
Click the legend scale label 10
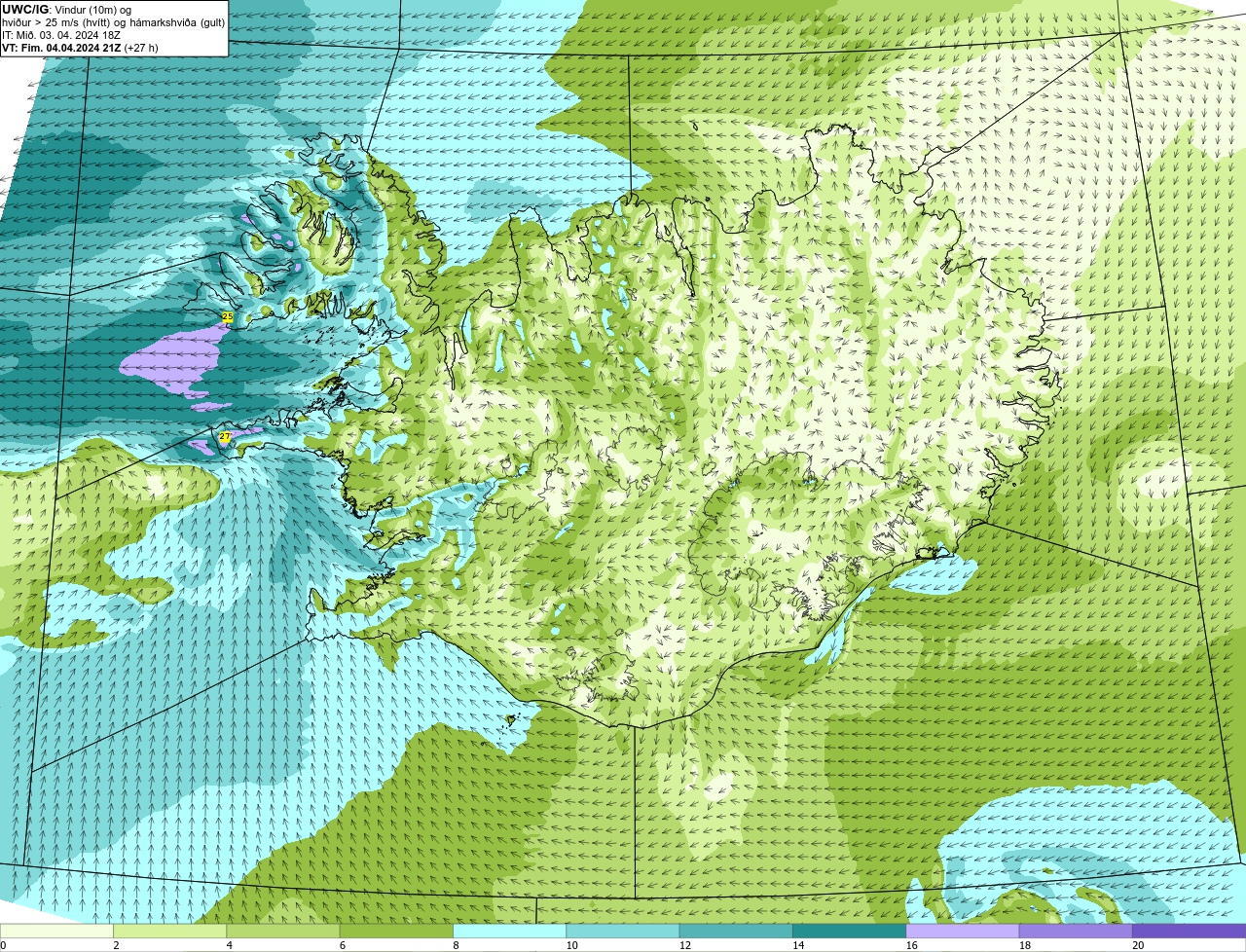tap(571, 945)
